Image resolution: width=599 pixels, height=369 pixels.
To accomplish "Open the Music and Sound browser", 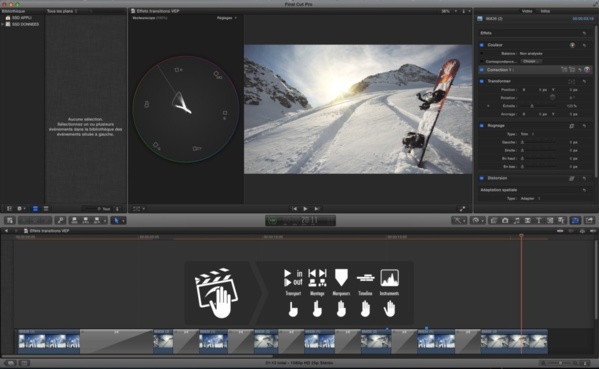I will (x=516, y=220).
